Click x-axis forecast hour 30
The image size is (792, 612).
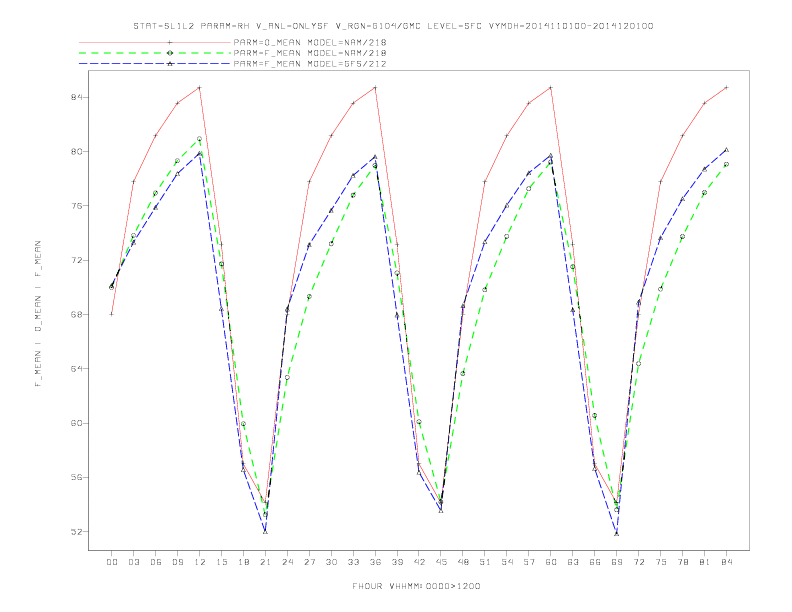tap(331, 562)
